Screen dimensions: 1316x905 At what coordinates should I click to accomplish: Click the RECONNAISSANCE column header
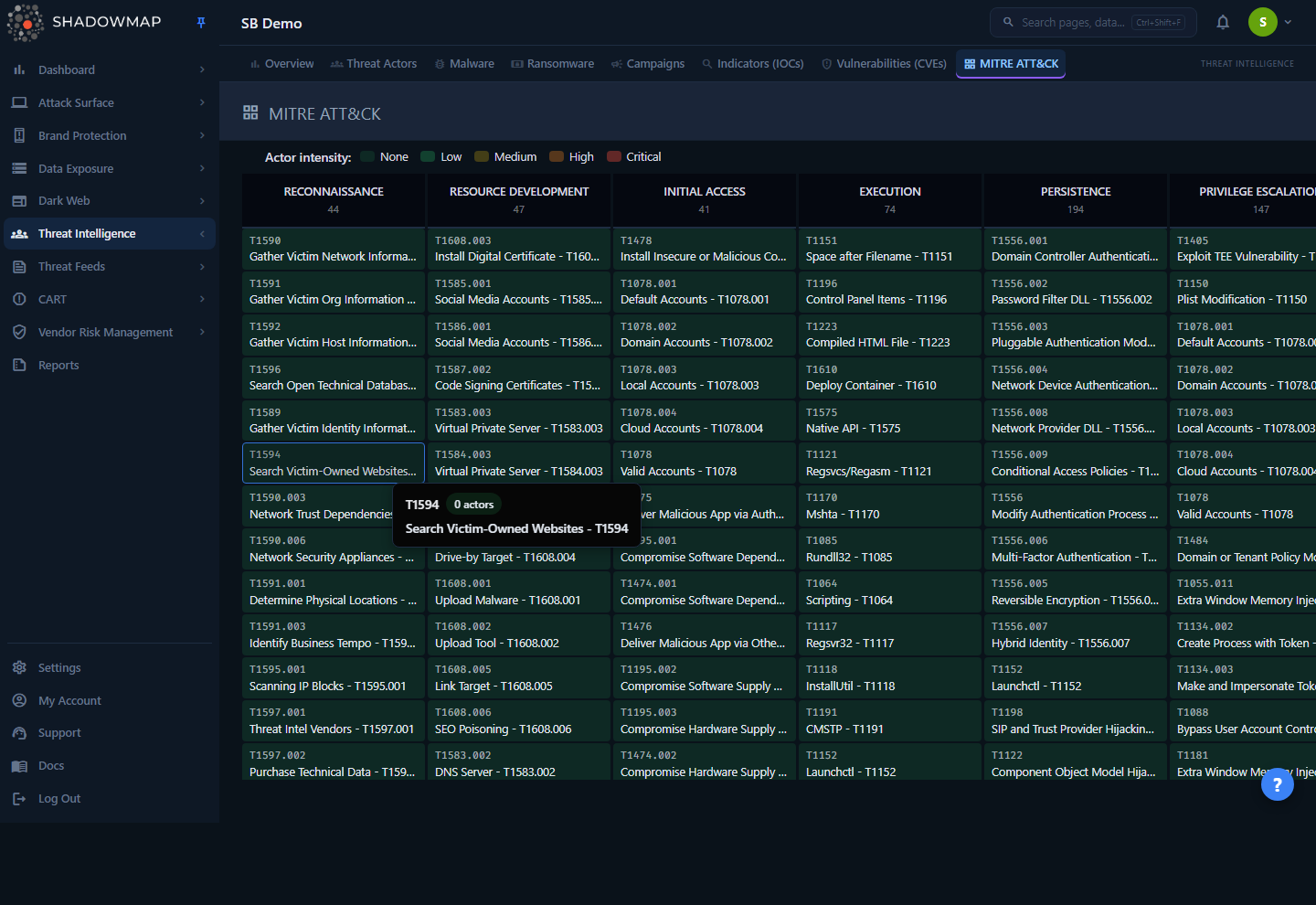click(334, 199)
